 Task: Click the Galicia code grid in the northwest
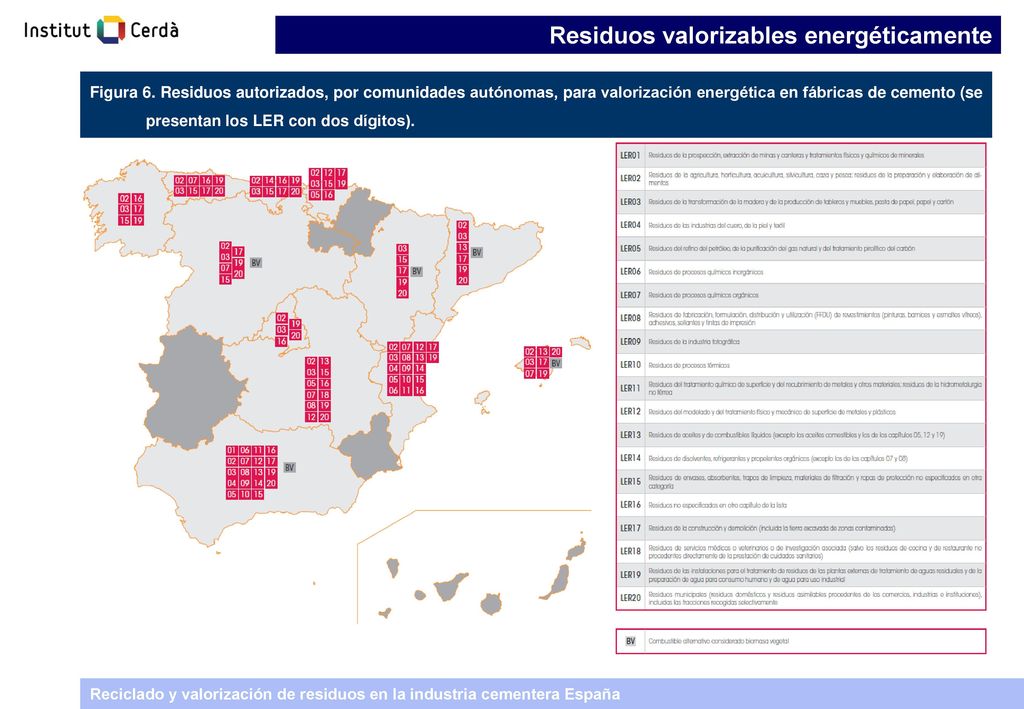[x=131, y=210]
